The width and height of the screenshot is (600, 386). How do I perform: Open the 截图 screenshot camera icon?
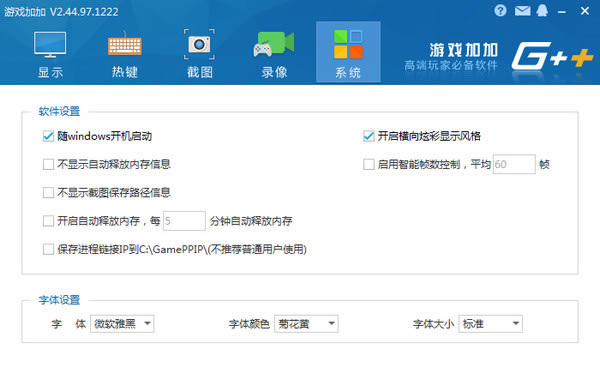199,44
